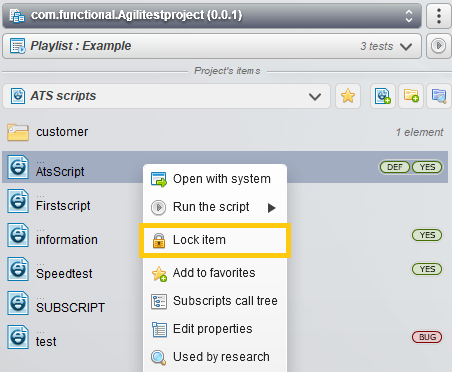Click the BUG tag on test script
Screen dimensions: 452x372
coord(427,337)
